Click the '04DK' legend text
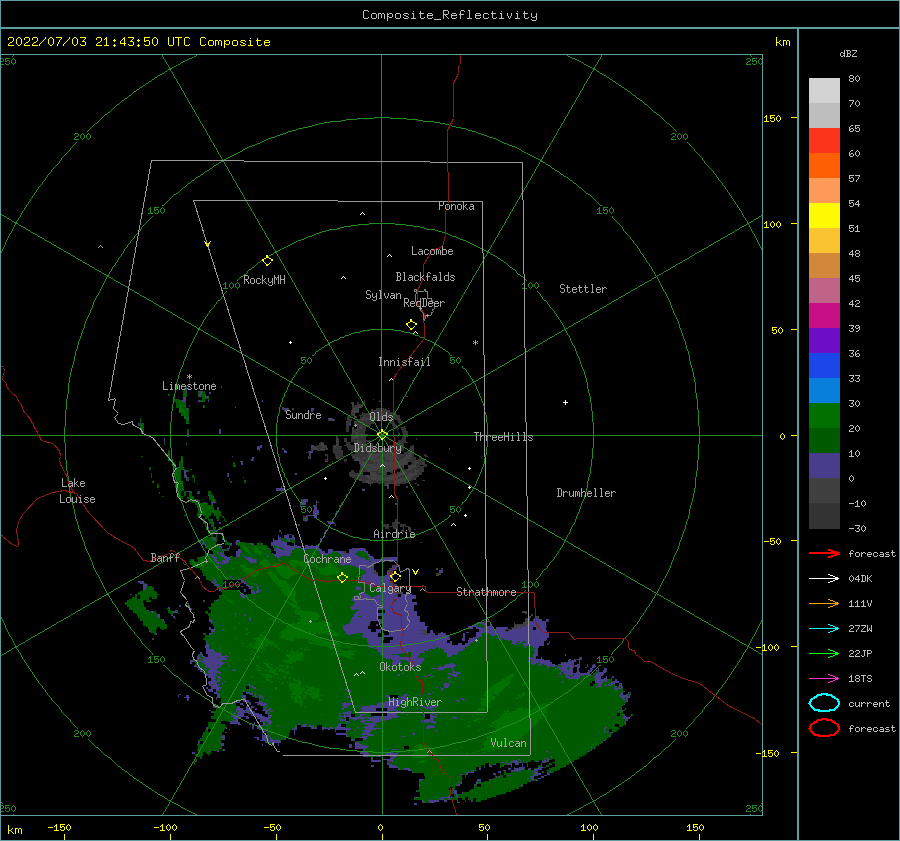Image resolution: width=900 pixels, height=841 pixels. (x=860, y=578)
